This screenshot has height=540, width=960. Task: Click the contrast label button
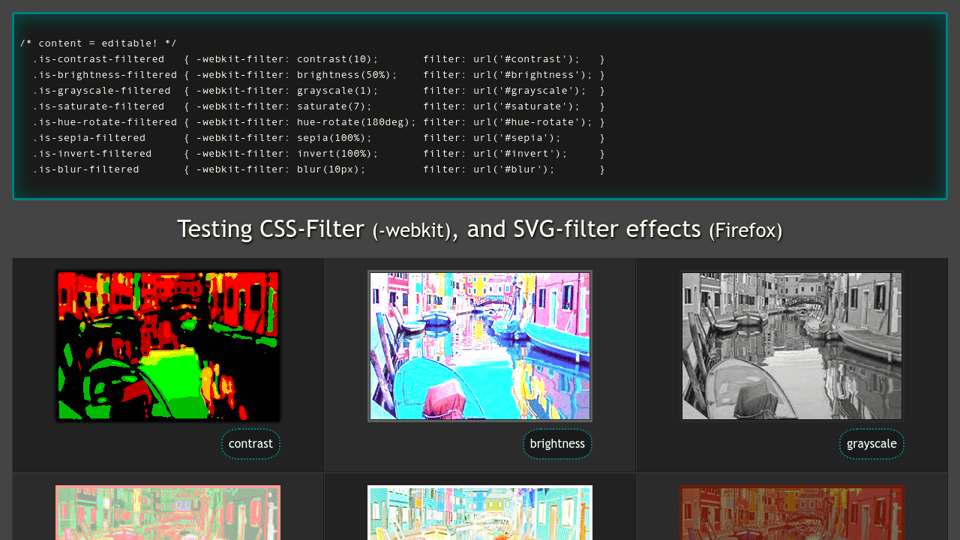tap(250, 444)
